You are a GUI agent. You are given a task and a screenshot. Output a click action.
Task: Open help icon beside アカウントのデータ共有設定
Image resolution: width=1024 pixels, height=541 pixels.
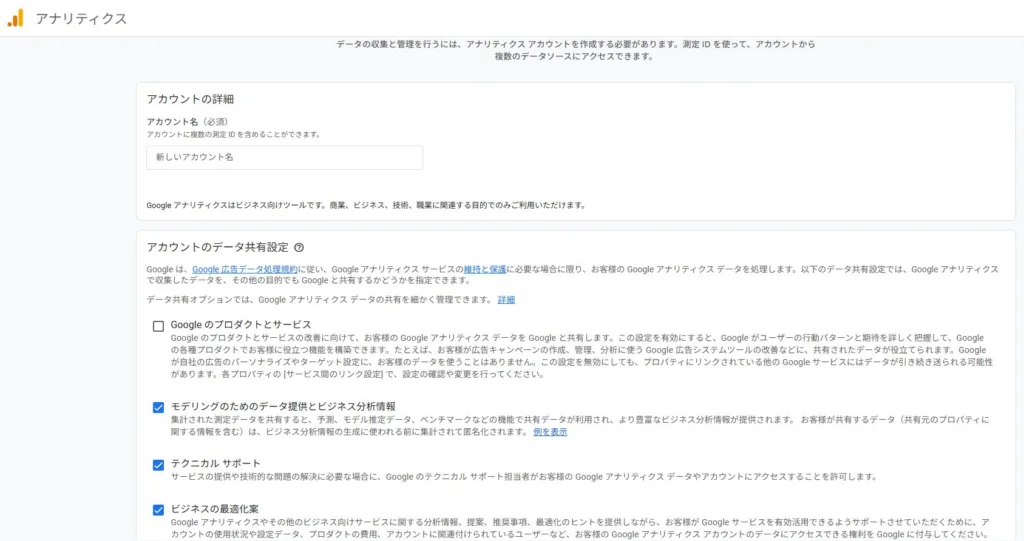[x=299, y=247]
